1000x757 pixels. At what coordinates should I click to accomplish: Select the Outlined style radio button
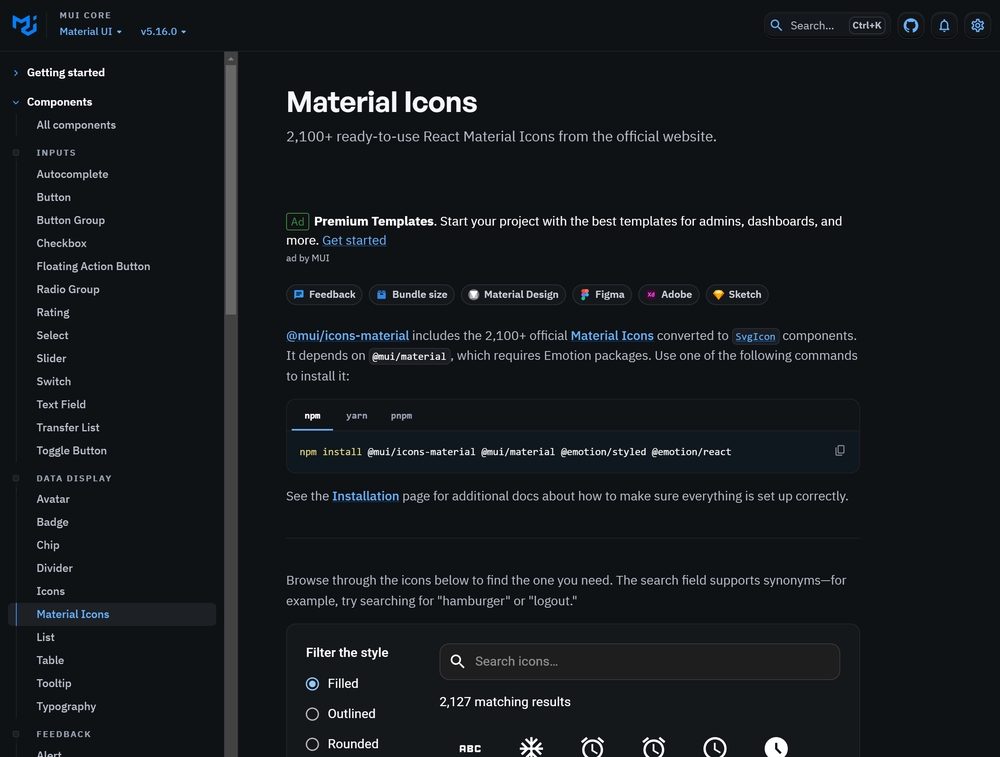311,714
